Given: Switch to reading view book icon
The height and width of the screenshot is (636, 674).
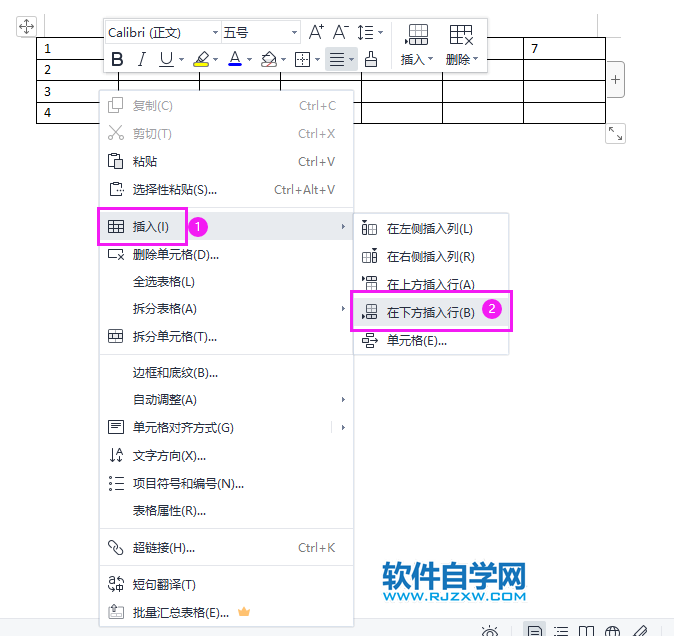Looking at the screenshot, I should pos(586,631).
